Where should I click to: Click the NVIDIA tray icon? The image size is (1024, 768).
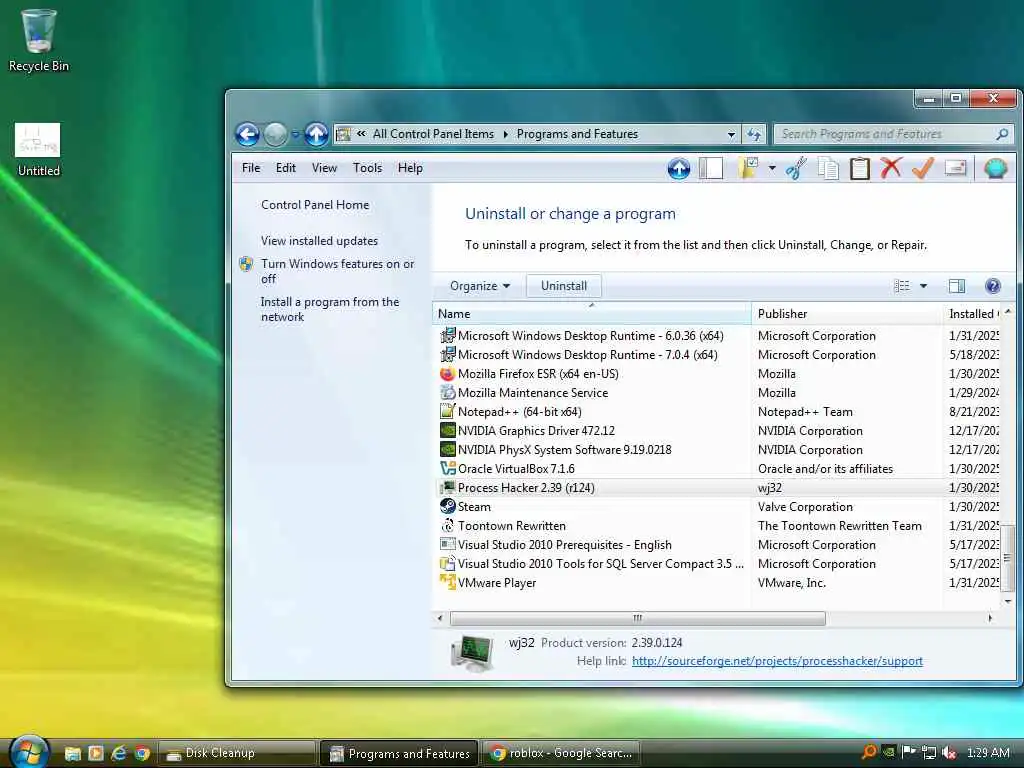coord(888,752)
